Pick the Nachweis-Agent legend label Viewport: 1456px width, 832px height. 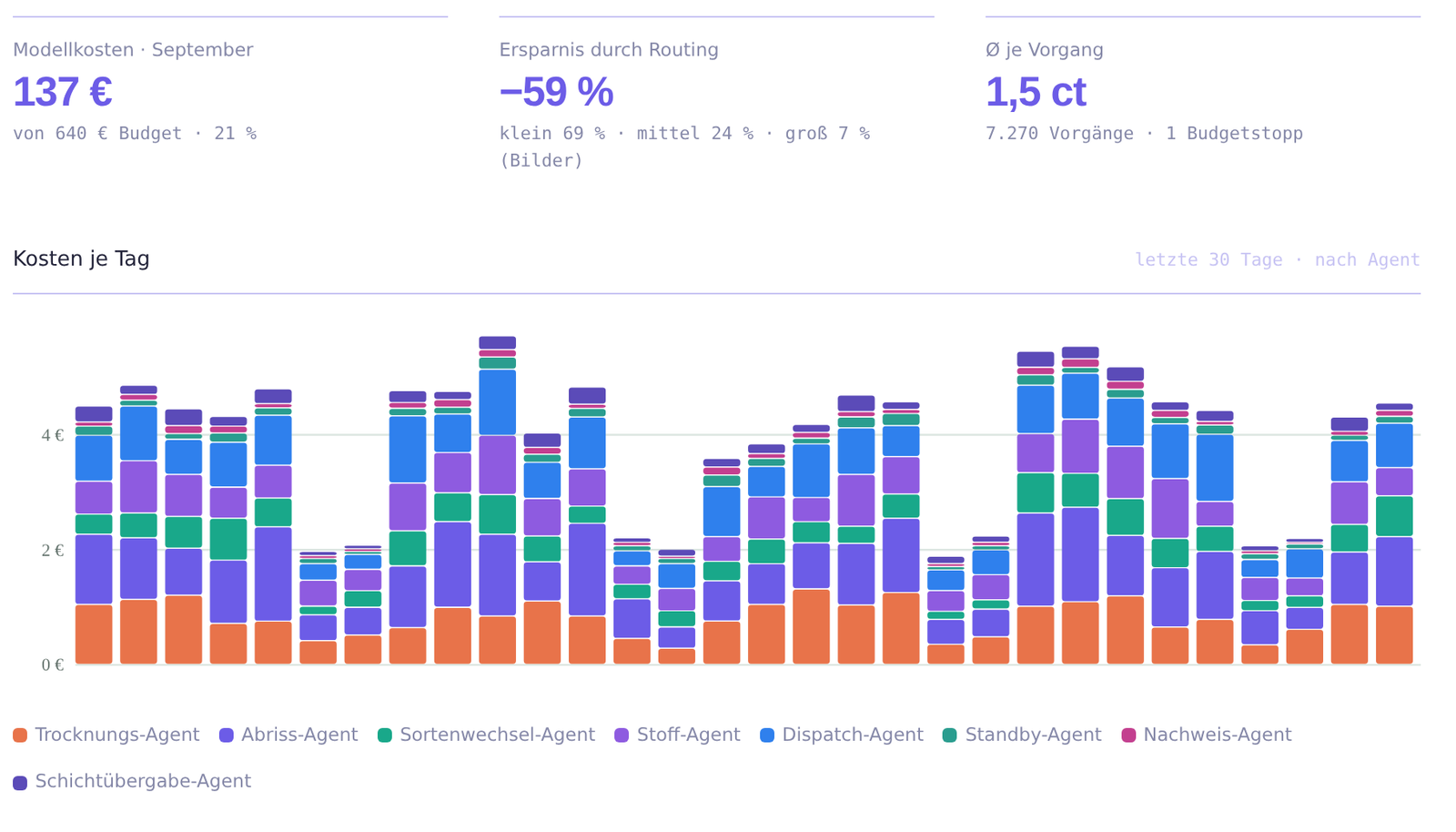pyautogui.click(x=1218, y=735)
